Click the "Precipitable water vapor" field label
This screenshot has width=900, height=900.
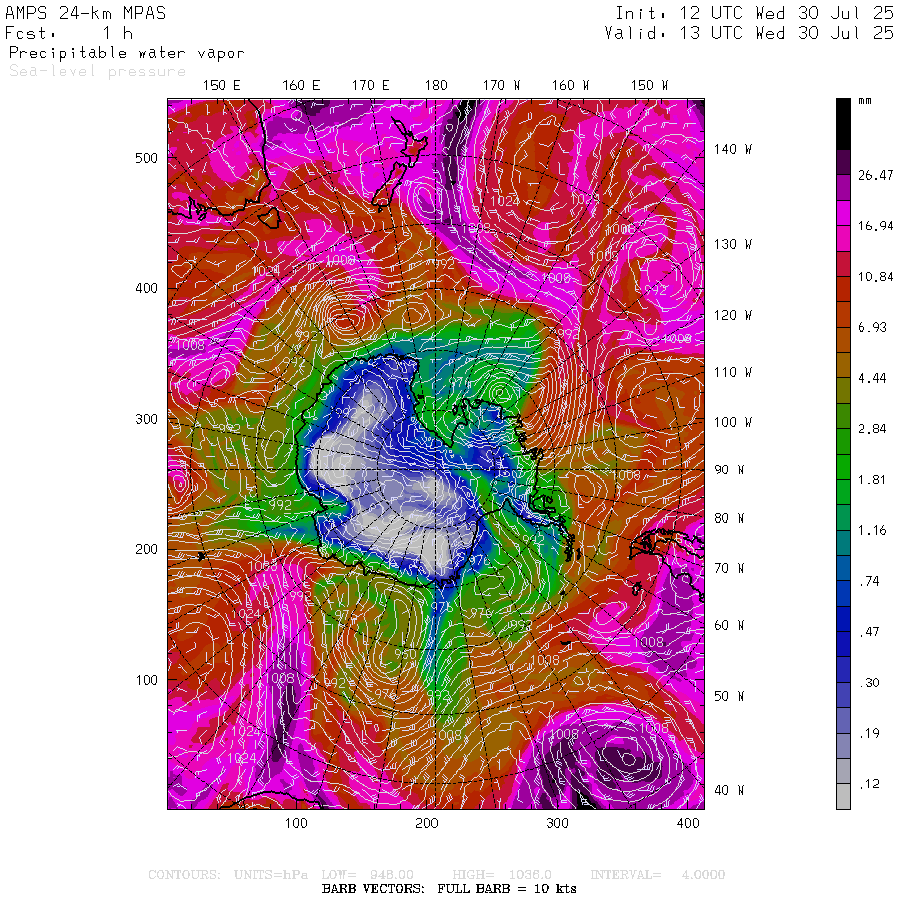[x=126, y=53]
